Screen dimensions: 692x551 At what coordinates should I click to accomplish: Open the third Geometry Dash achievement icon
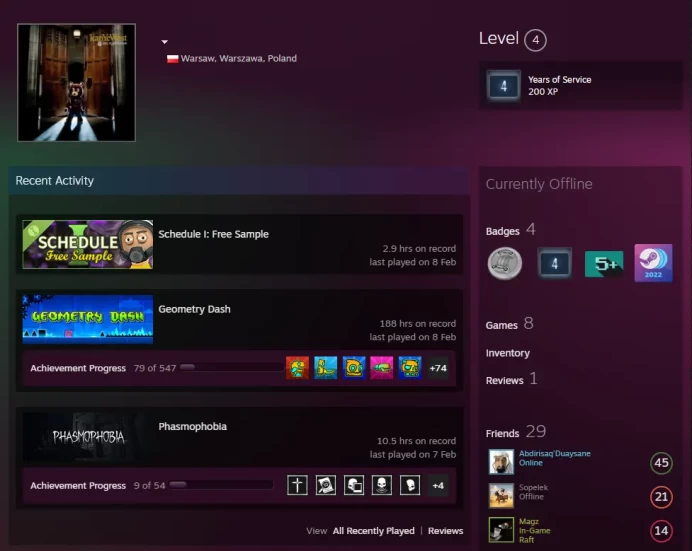(x=354, y=368)
